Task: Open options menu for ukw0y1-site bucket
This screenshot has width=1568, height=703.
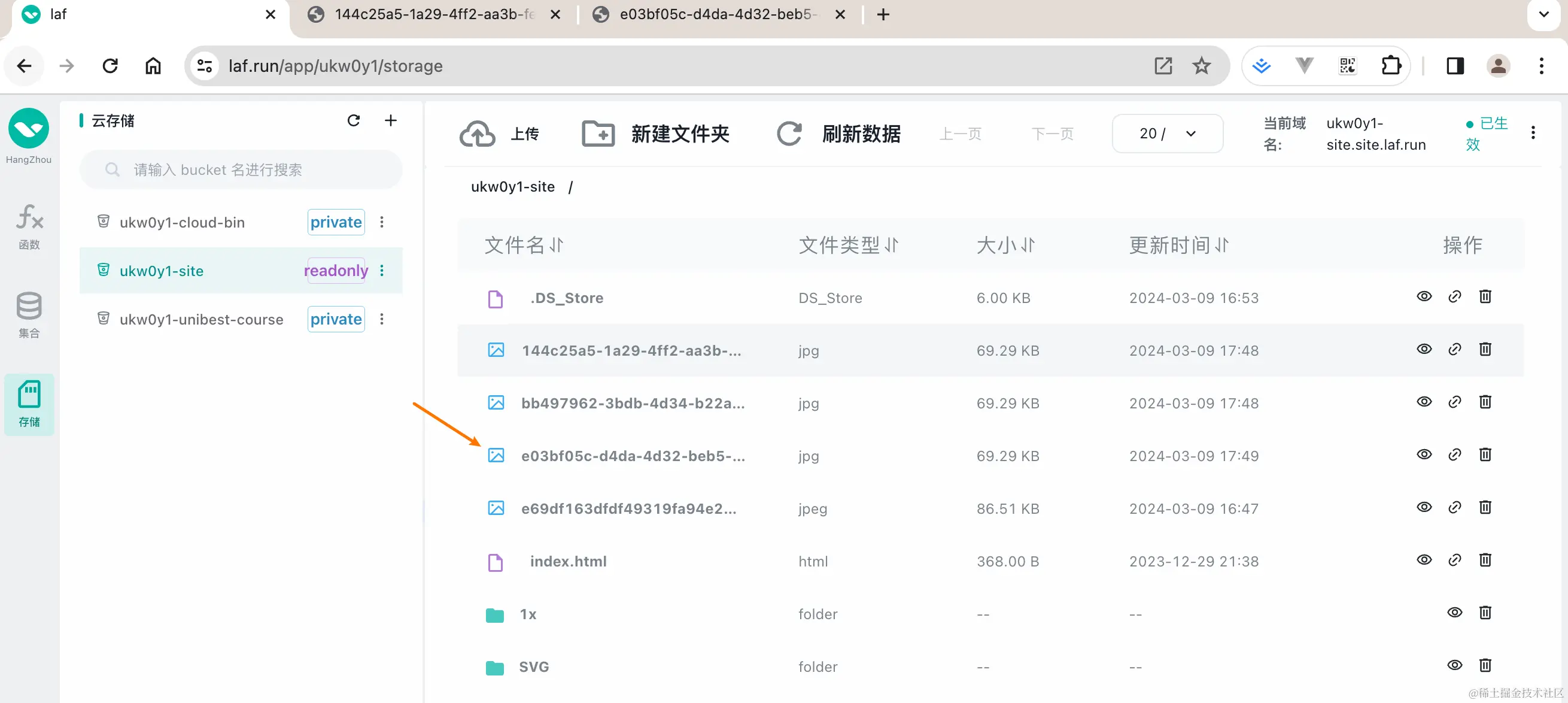Action: point(382,271)
